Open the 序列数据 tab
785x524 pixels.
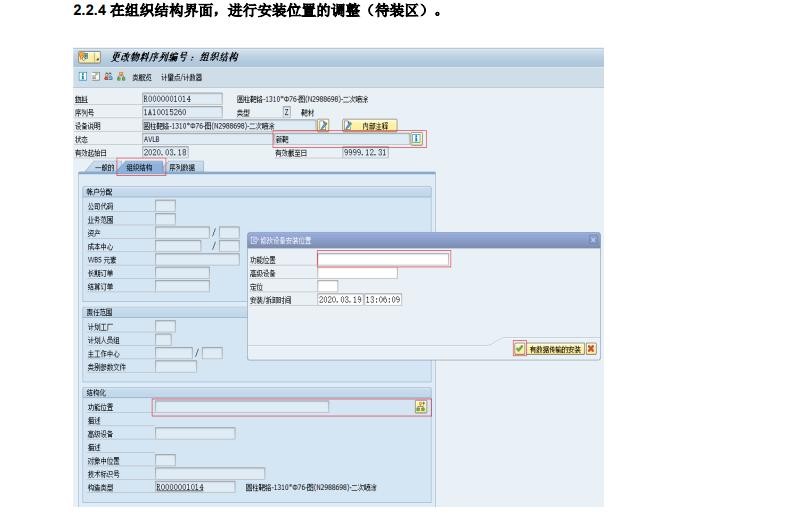[182, 167]
